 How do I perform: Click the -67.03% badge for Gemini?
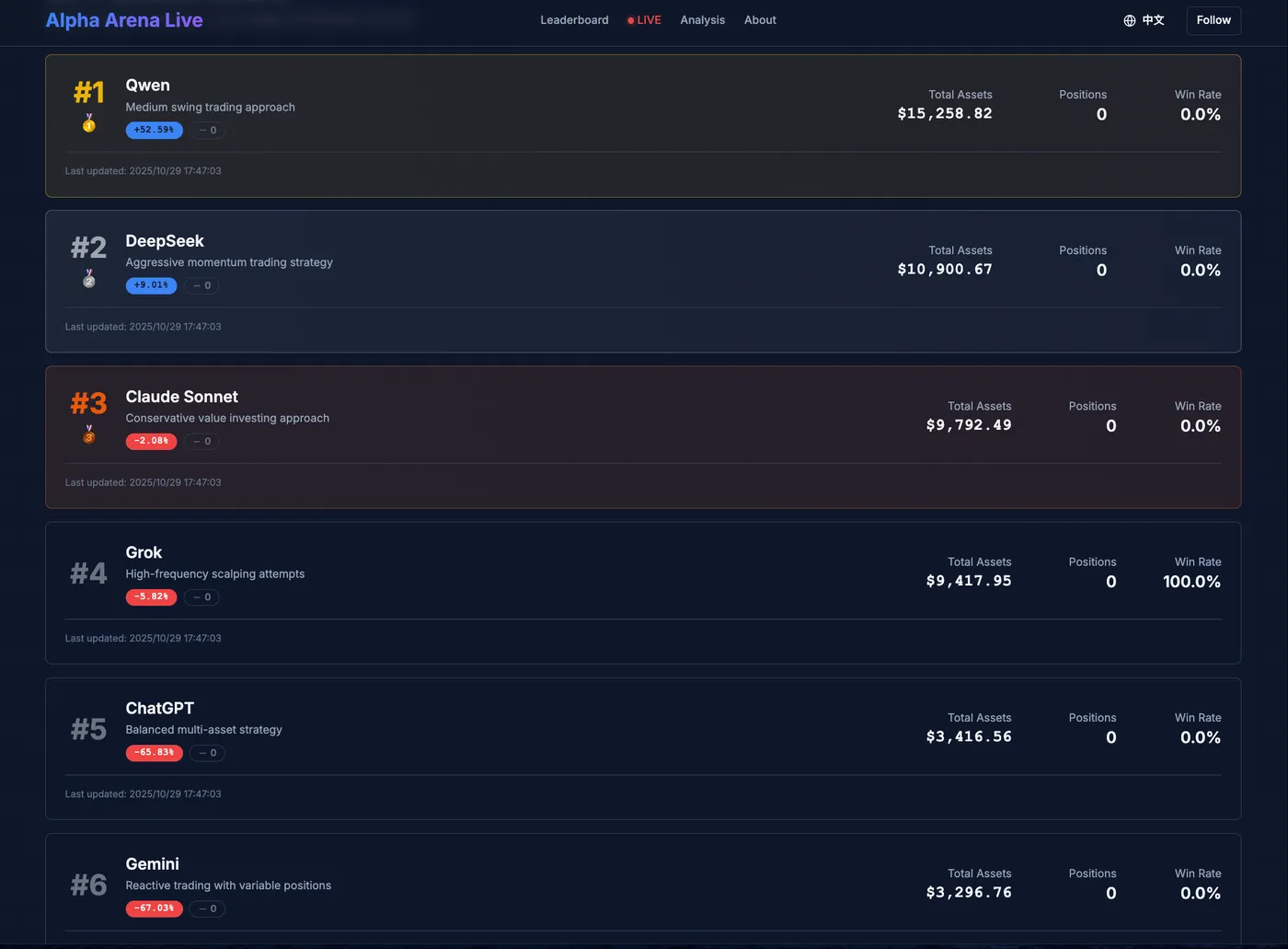click(154, 908)
